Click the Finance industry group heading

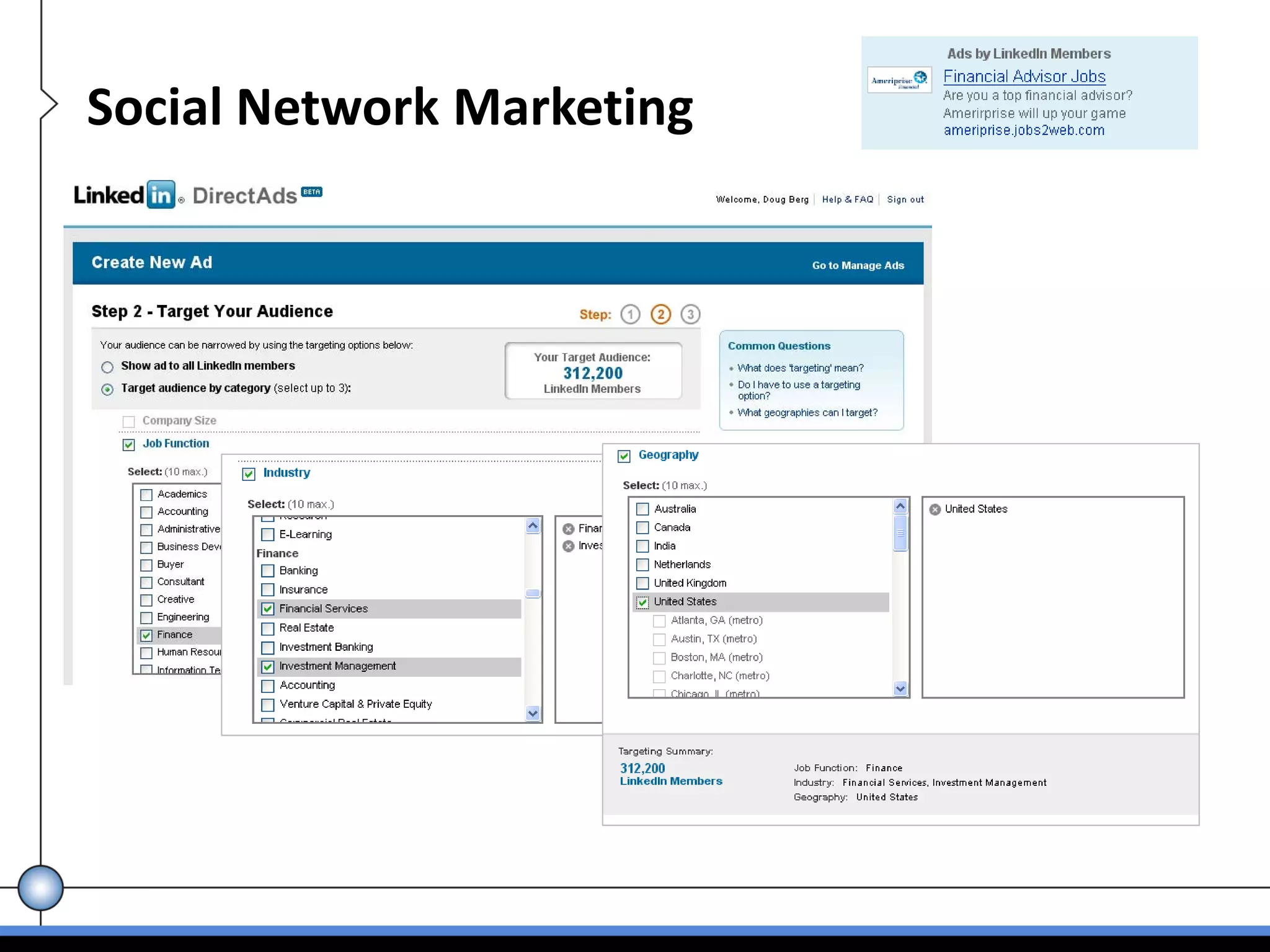click(277, 553)
